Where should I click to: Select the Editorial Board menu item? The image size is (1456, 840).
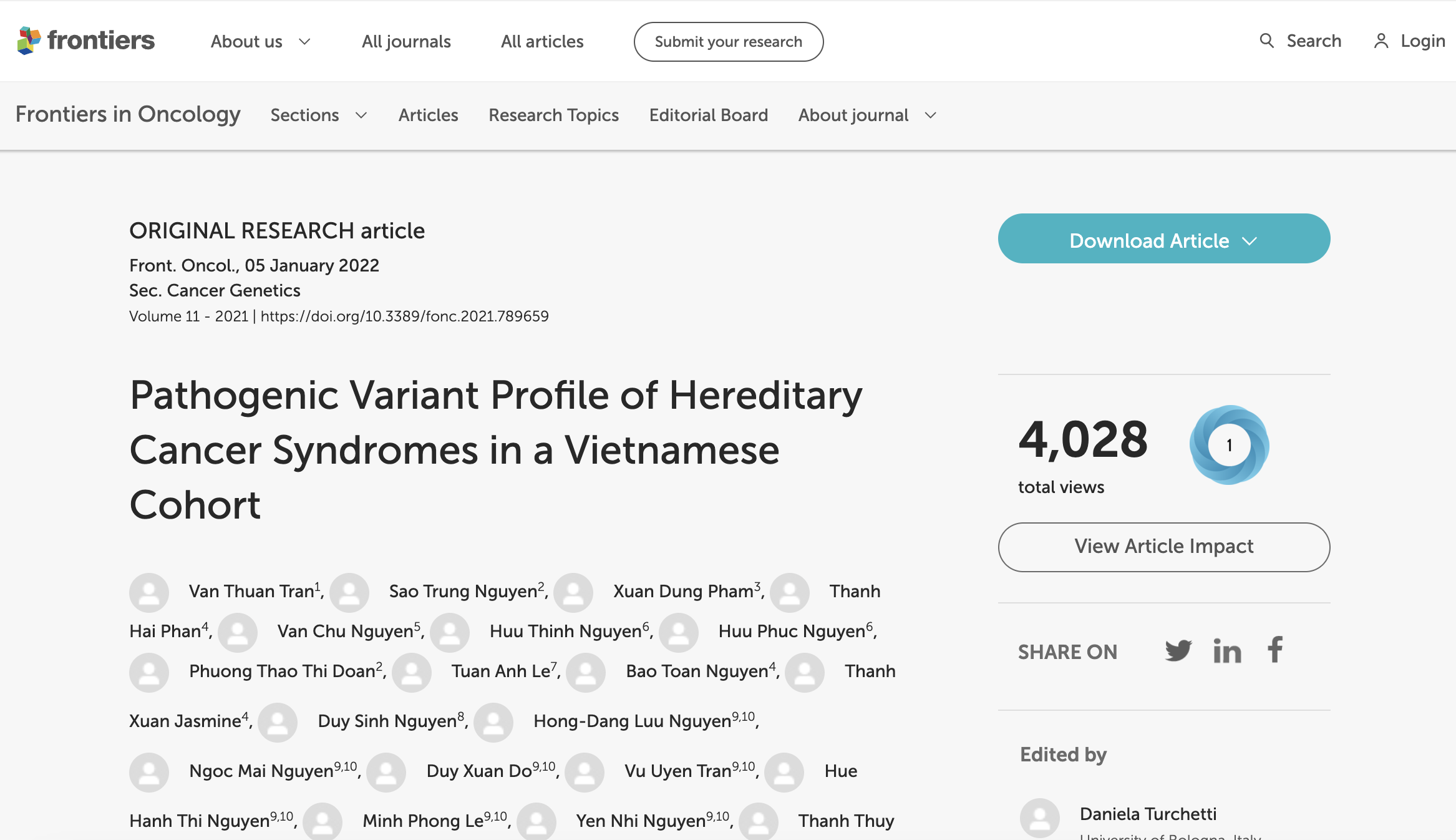pos(709,115)
